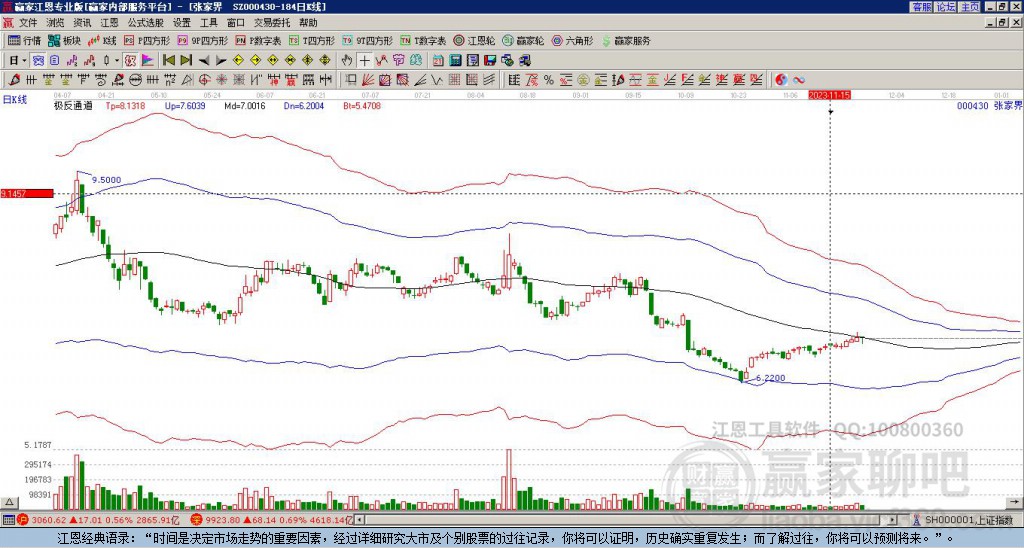Open the 赢家服务 toolbar button
1024x548 pixels.
[x=626, y=41]
